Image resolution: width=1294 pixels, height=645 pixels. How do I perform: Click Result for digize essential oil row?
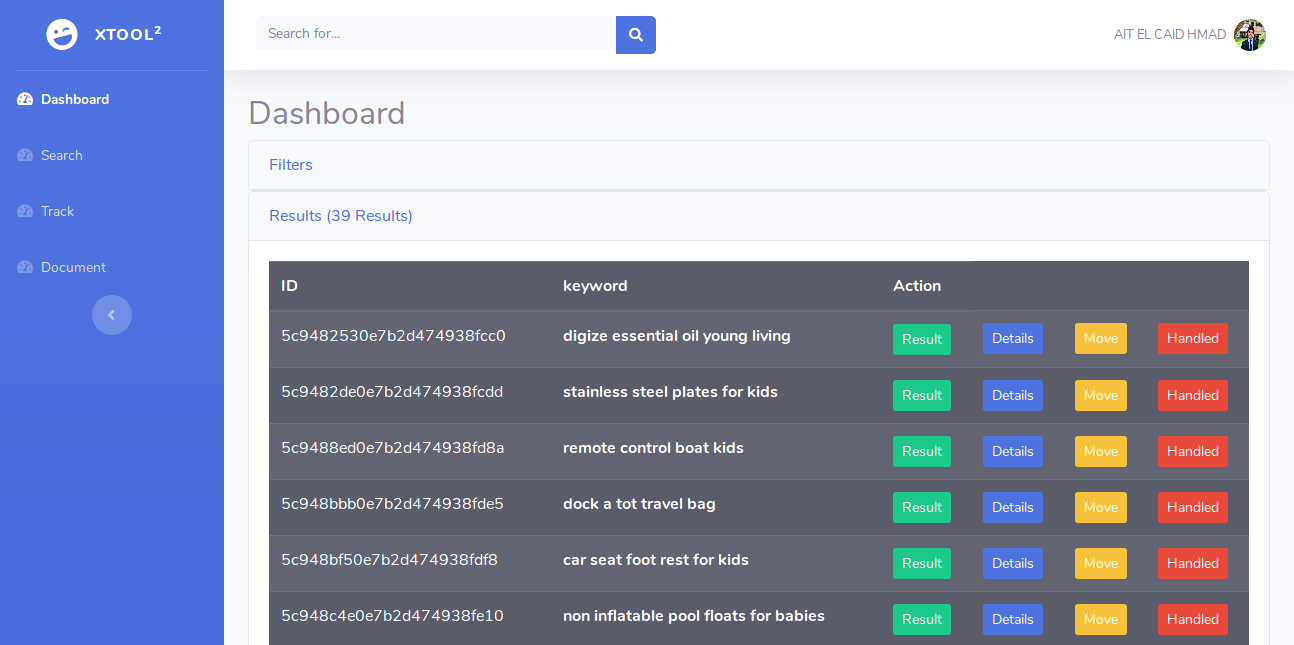921,339
